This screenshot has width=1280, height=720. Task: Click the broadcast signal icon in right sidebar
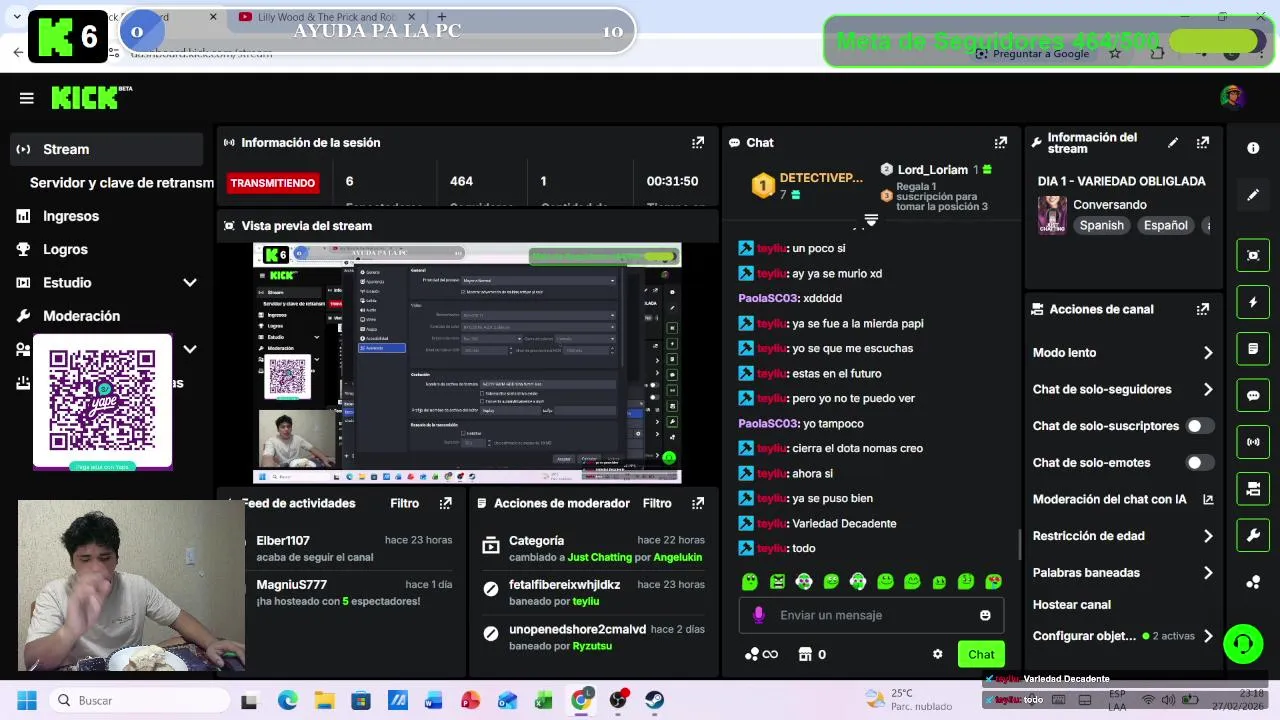click(1253, 441)
